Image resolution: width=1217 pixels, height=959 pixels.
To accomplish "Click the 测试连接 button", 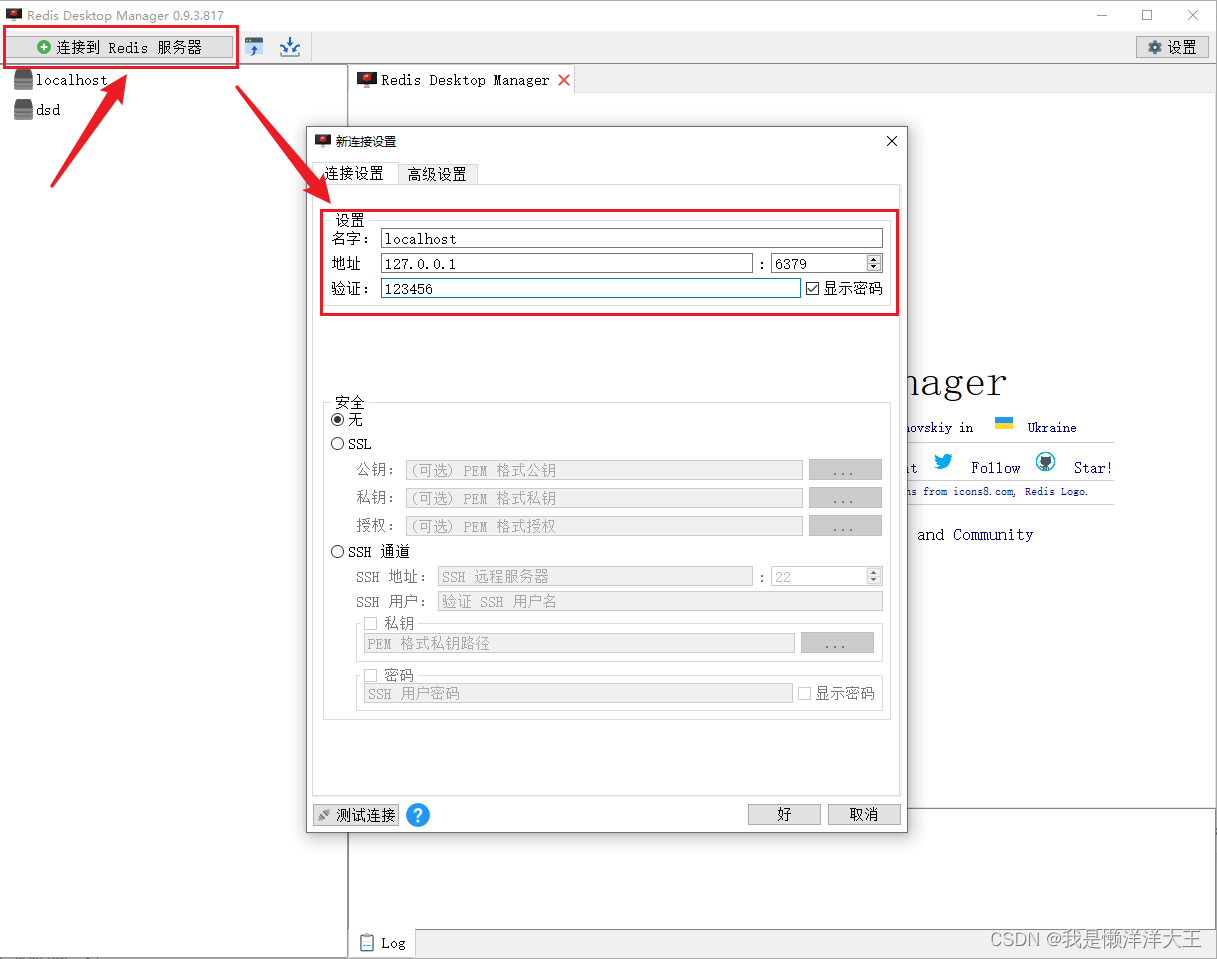I will pos(355,814).
